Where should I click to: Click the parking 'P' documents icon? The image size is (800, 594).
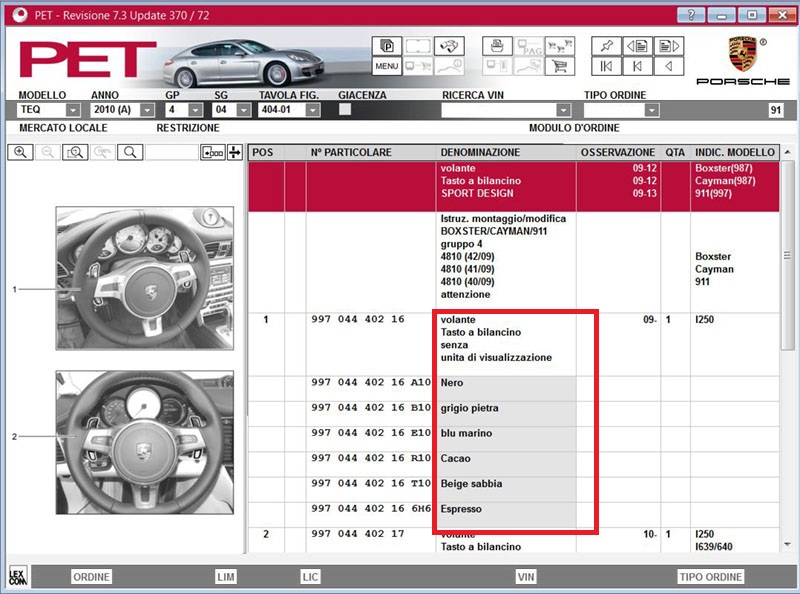click(387, 46)
